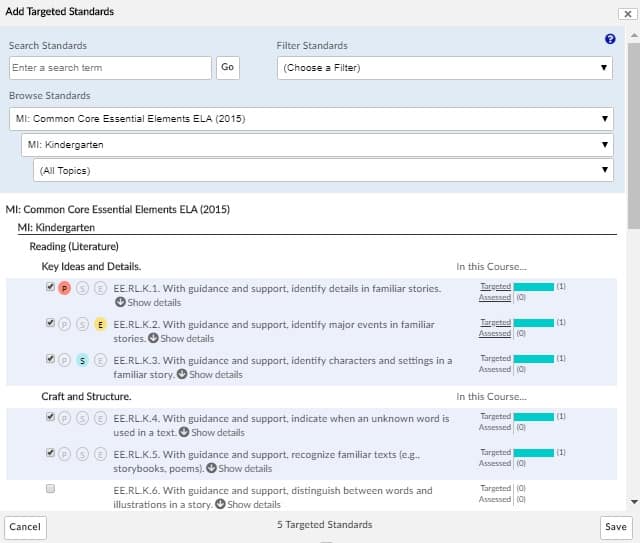Image resolution: width=640 pixels, height=543 pixels.
Task: Click the scrollbar down arrow
Action: tap(634, 502)
